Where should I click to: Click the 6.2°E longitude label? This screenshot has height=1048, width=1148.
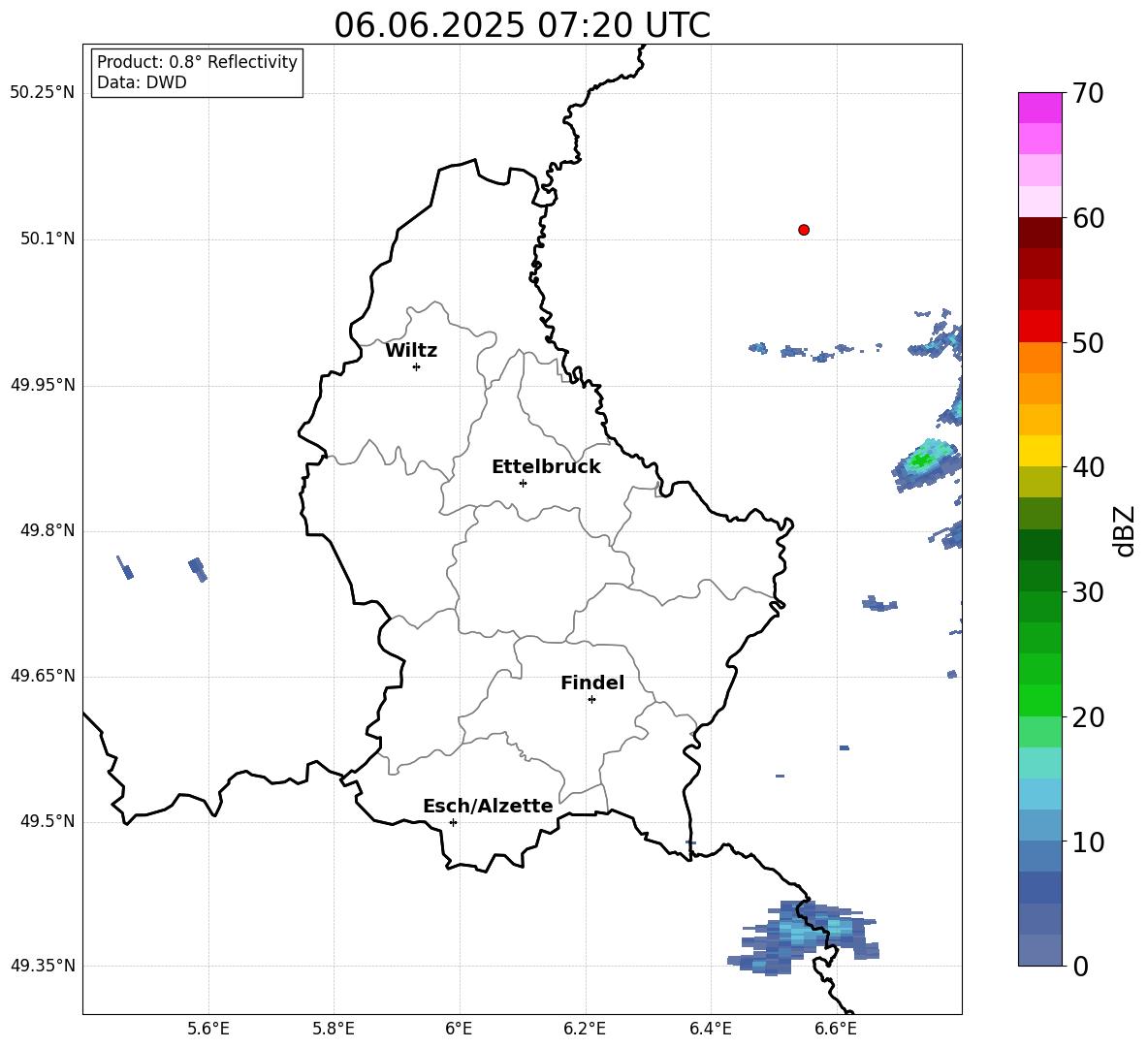tap(585, 1029)
